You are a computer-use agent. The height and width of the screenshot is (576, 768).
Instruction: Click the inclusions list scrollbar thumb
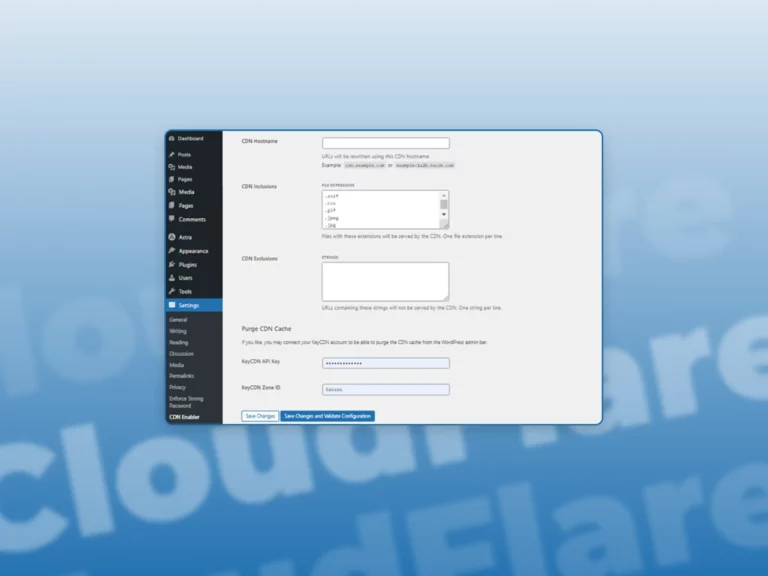pyautogui.click(x=444, y=204)
